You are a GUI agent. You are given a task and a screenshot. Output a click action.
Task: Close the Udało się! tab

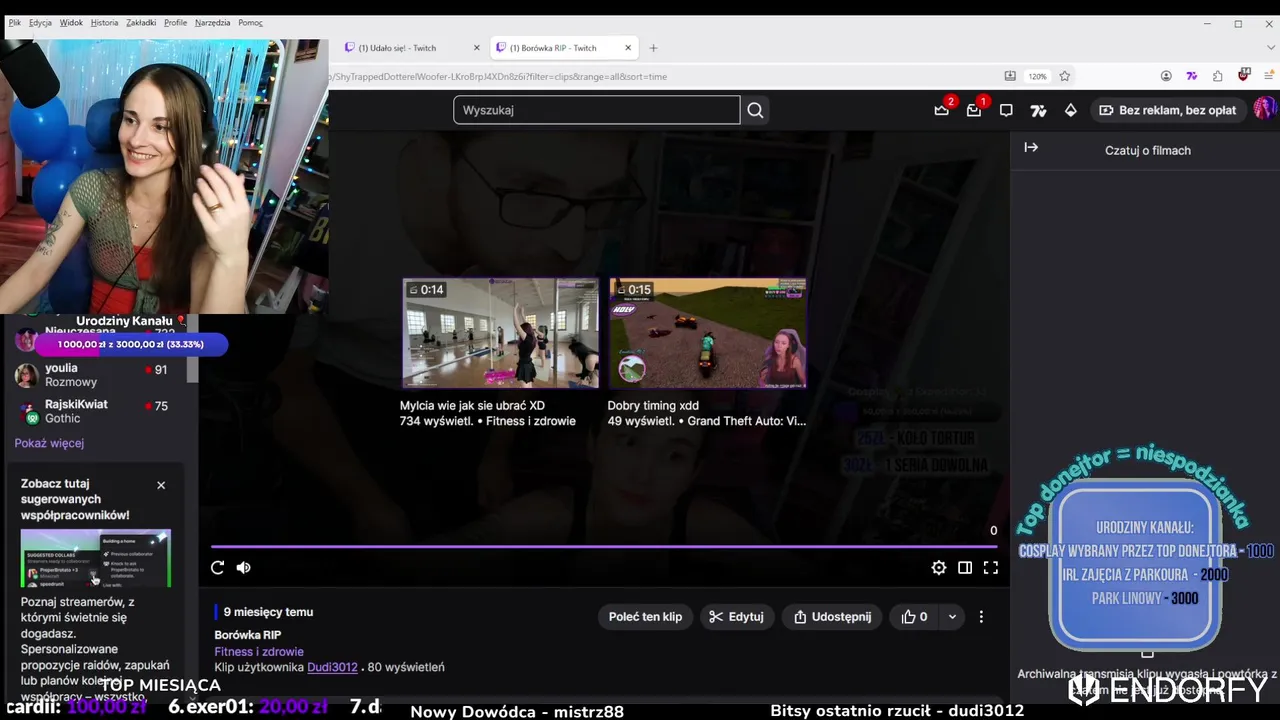[476, 48]
